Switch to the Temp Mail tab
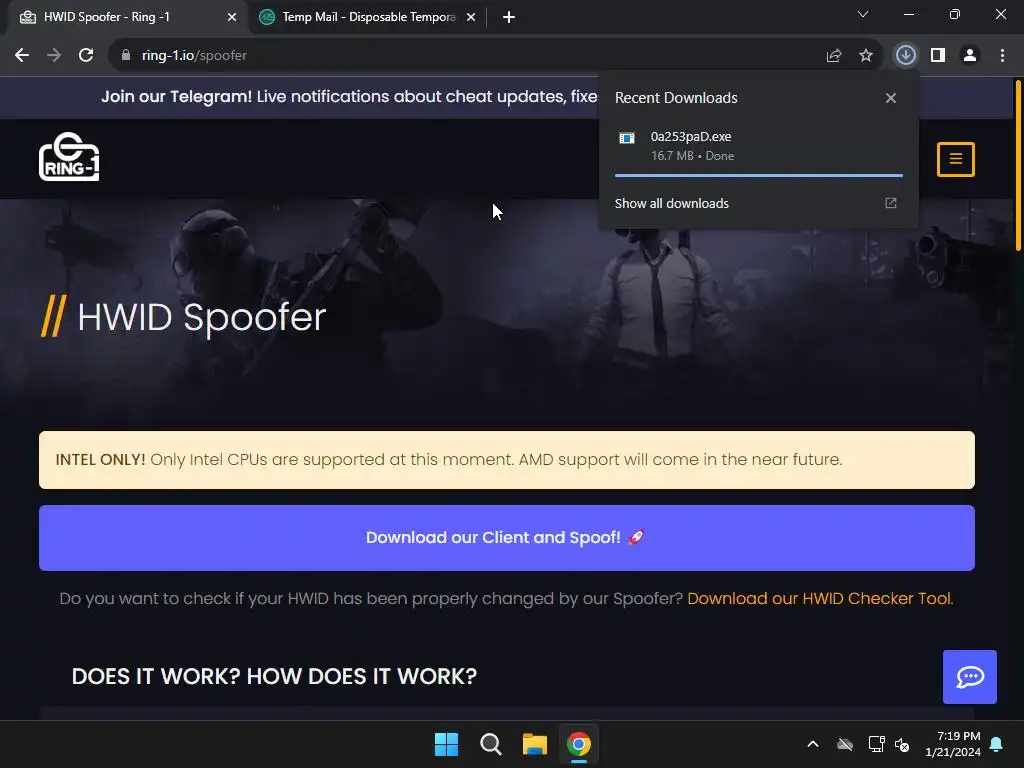The width and height of the screenshot is (1024, 768). pyautogui.click(x=368, y=17)
